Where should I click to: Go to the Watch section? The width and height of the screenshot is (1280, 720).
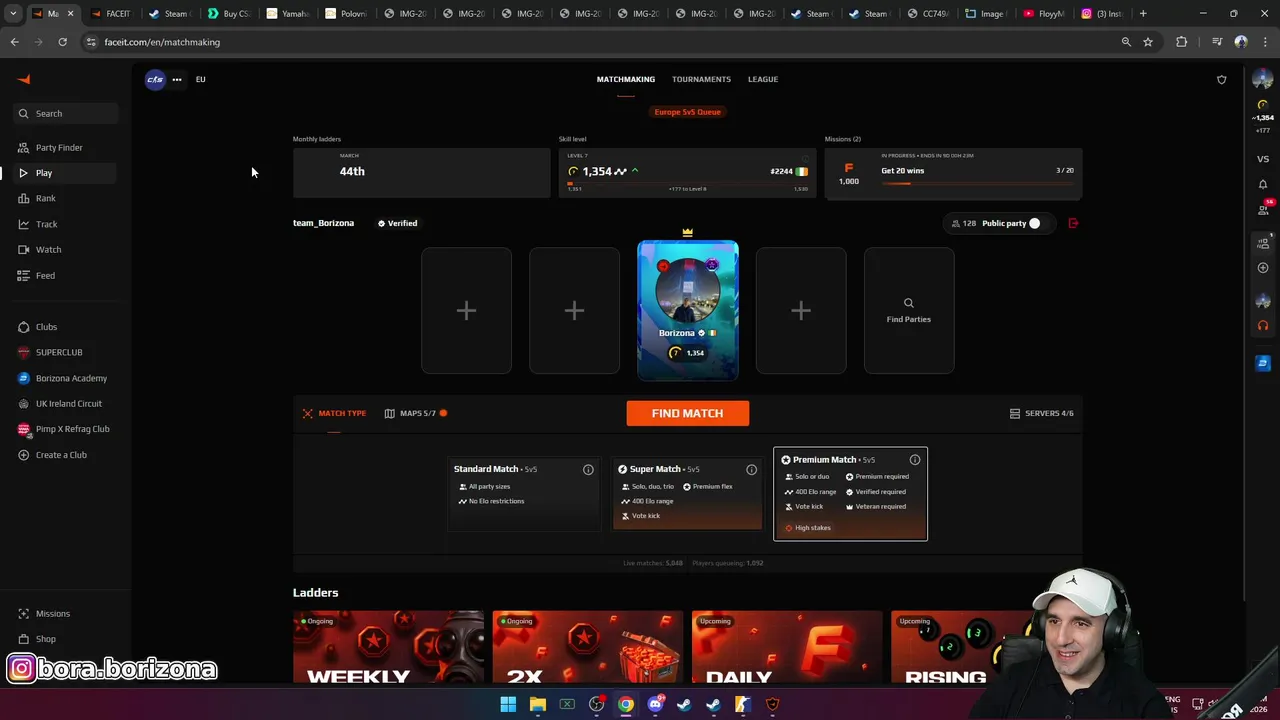coord(48,249)
